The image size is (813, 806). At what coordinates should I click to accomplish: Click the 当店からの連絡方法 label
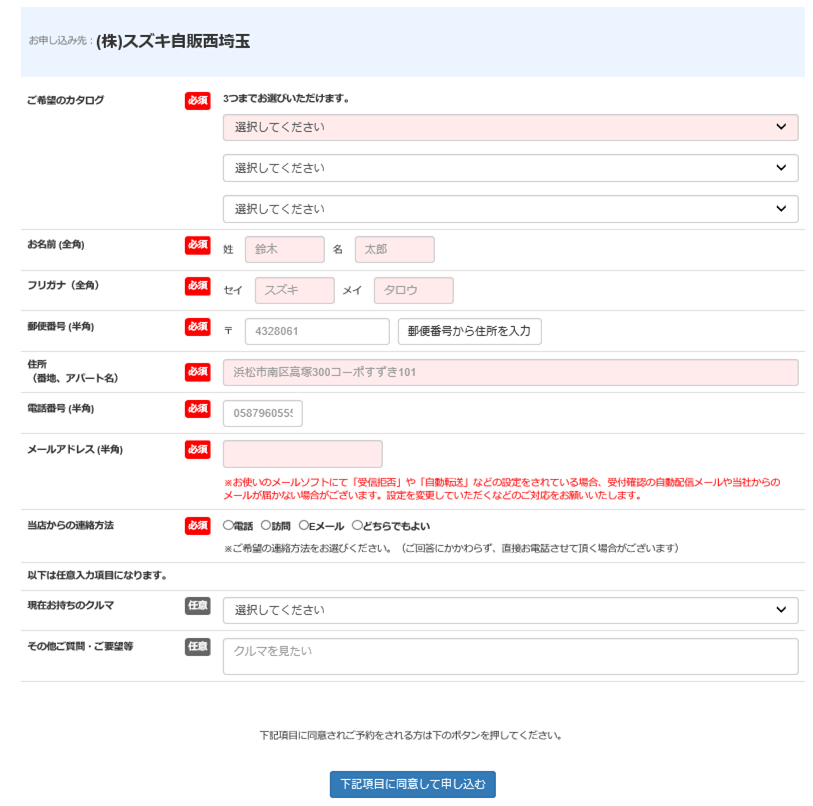tap(71, 525)
